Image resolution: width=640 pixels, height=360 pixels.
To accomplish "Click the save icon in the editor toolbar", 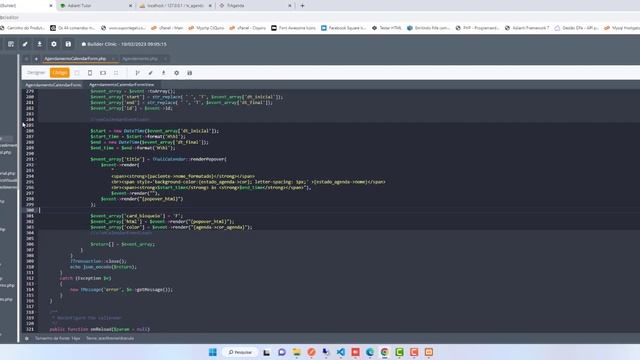I will [x=189, y=73].
